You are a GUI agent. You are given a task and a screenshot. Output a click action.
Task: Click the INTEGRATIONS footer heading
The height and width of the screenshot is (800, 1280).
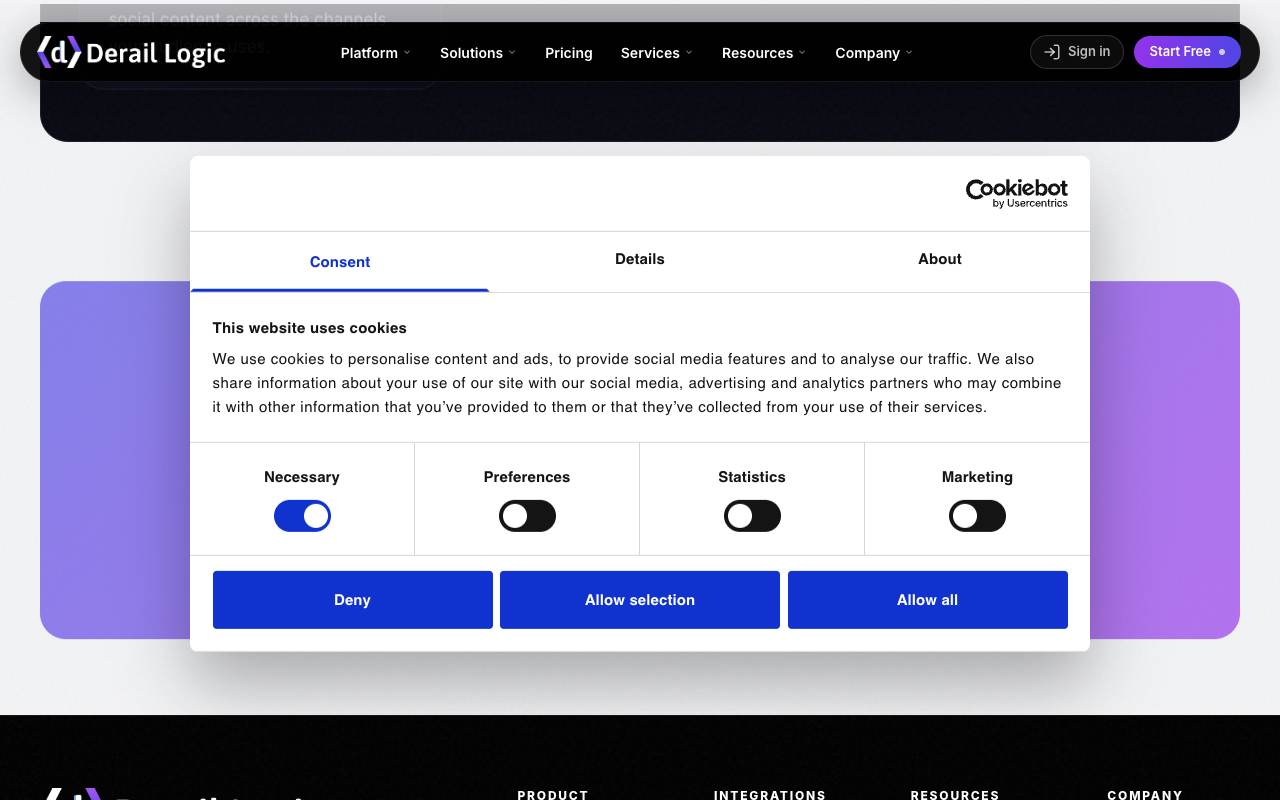[x=770, y=794]
